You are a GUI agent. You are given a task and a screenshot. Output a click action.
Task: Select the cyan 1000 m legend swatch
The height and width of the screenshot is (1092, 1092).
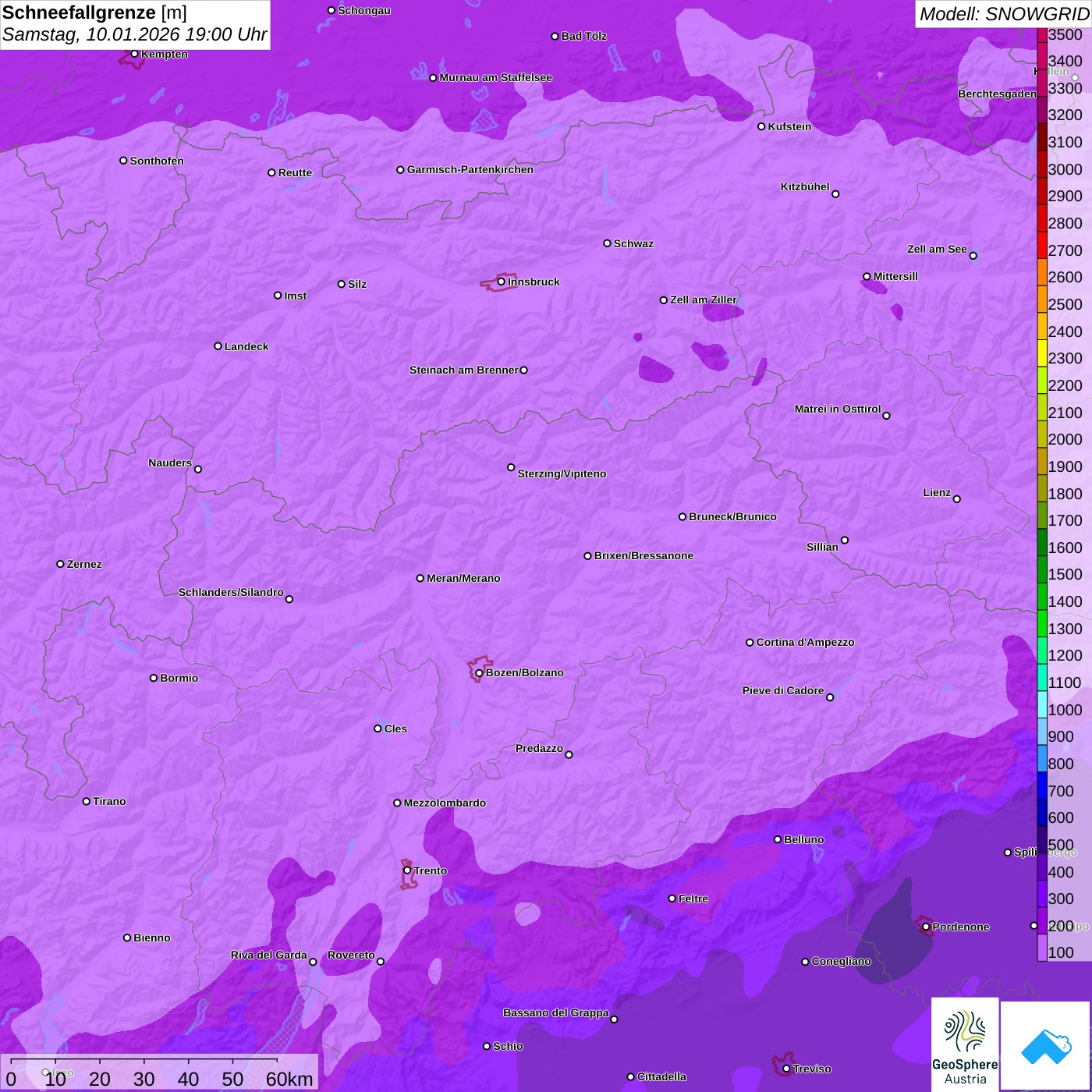(x=1042, y=704)
